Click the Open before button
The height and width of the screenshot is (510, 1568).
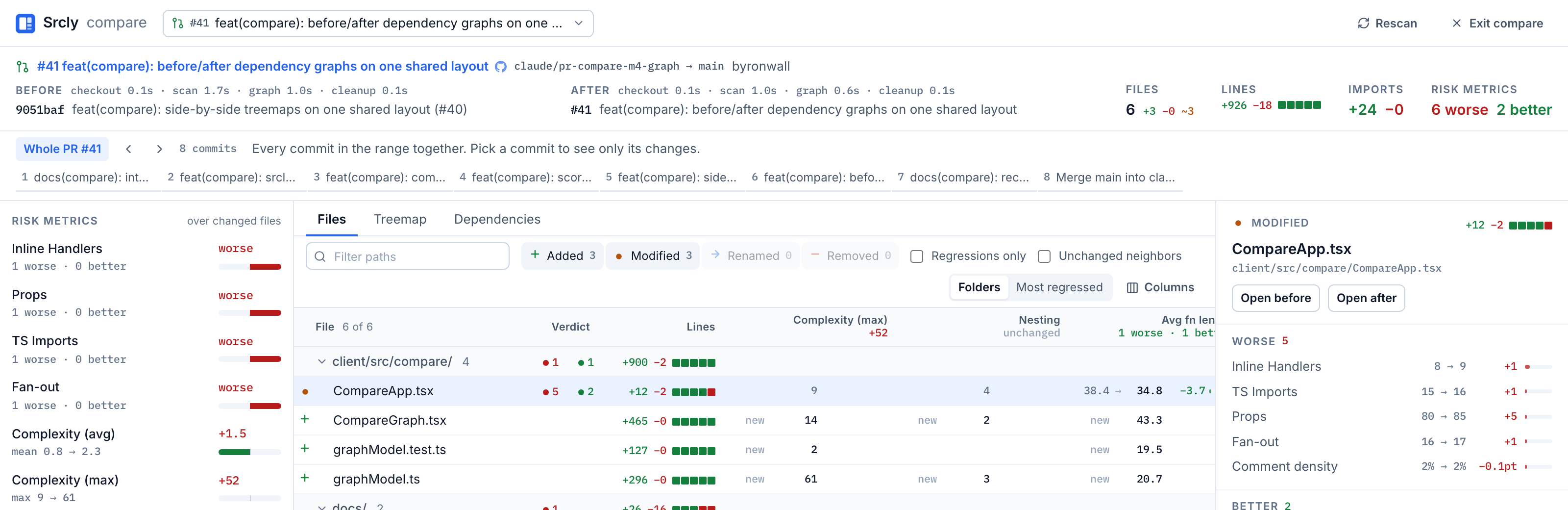pos(1275,298)
